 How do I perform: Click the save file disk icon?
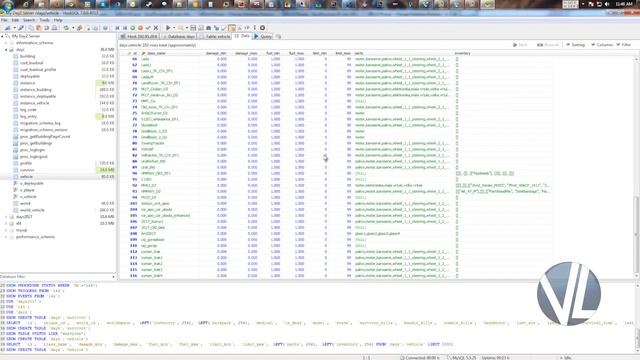(x=193, y=28)
